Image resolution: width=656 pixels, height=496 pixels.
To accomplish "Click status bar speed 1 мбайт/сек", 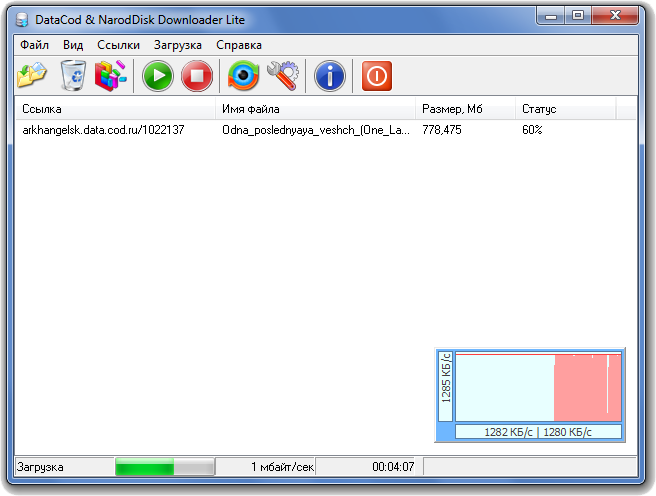I will [282, 467].
